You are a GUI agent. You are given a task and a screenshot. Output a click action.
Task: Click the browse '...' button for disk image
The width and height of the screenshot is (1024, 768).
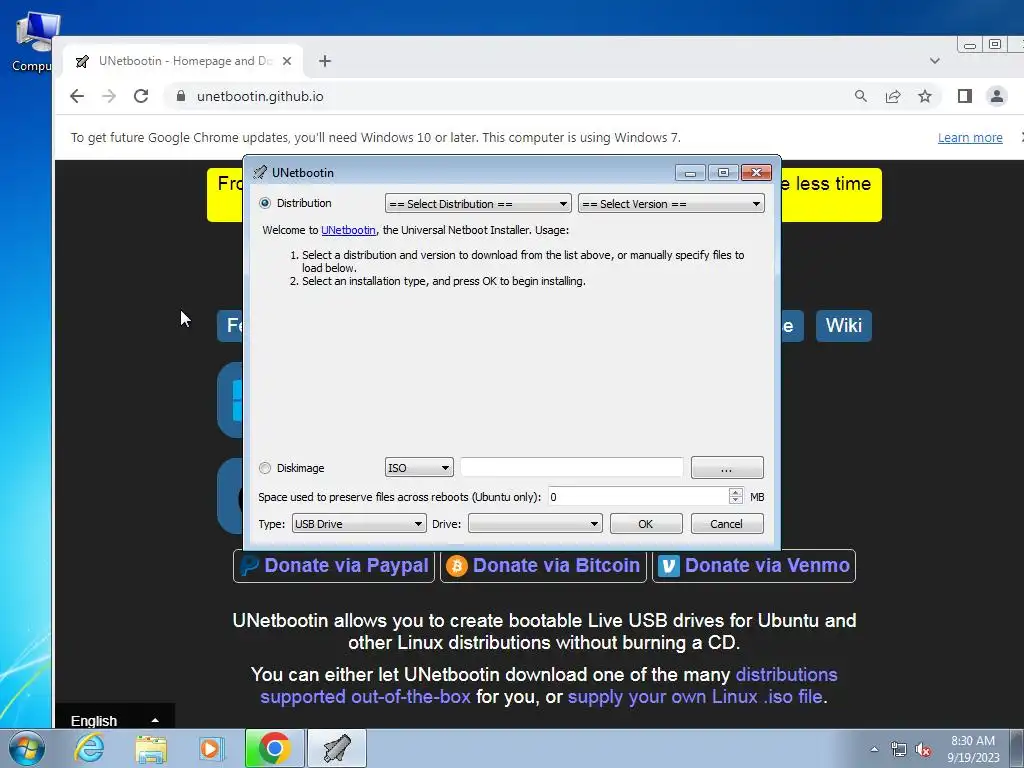click(727, 468)
